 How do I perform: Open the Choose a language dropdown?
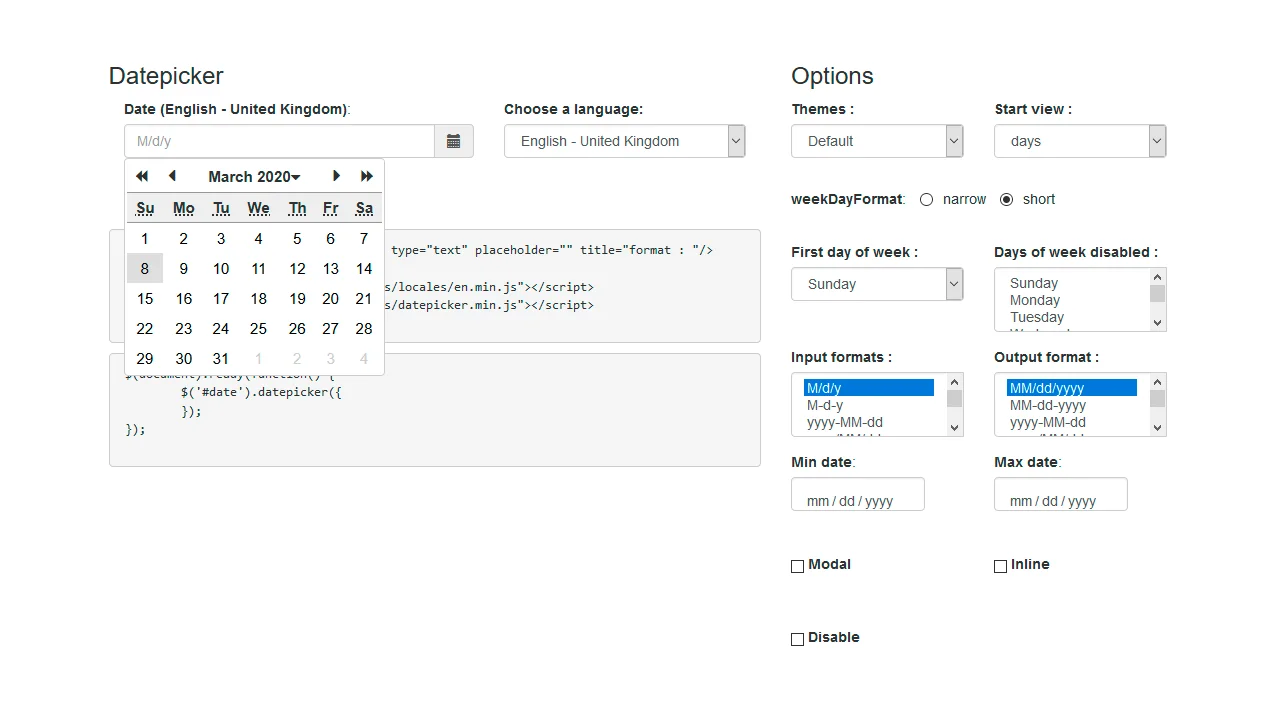[x=624, y=141]
